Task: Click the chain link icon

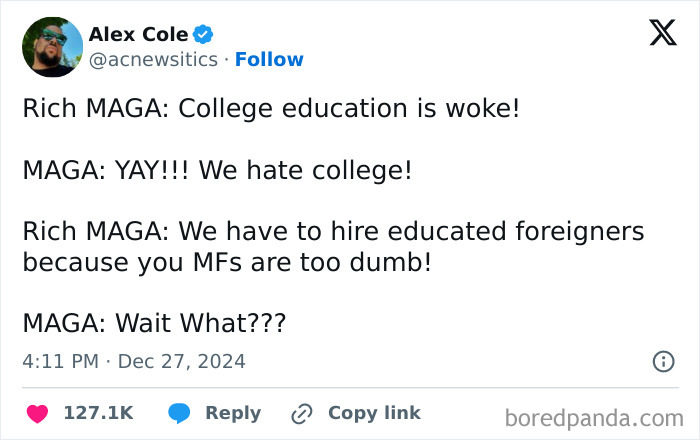Action: [302, 413]
